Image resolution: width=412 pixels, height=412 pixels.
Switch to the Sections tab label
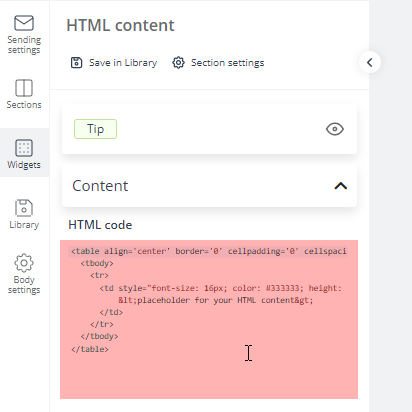coord(24,105)
